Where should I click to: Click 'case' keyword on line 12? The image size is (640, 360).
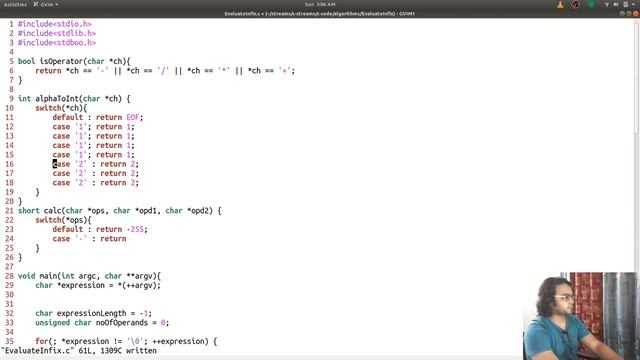(61, 127)
